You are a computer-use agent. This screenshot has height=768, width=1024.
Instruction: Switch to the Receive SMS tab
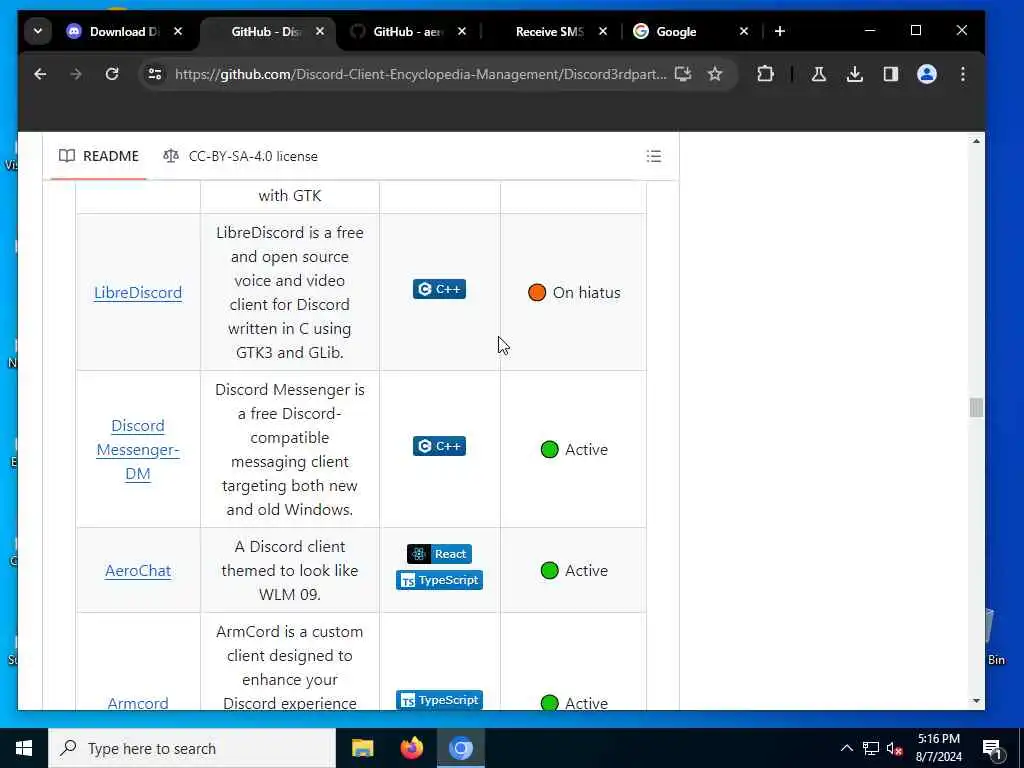[x=549, y=31]
